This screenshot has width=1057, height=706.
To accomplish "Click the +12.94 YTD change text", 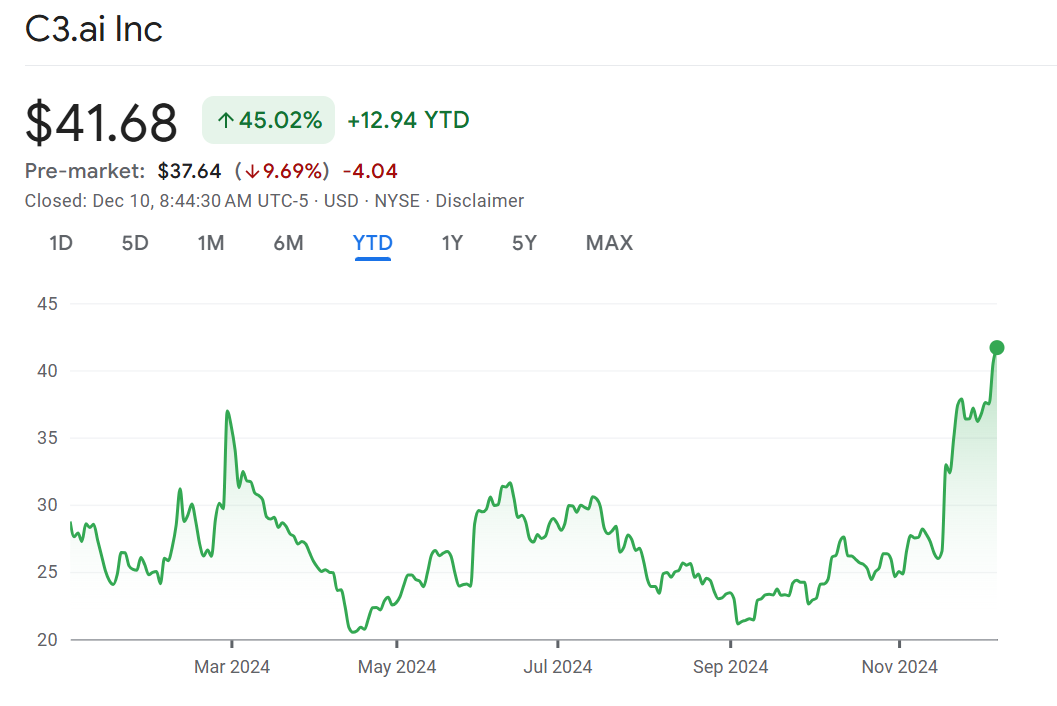I will [408, 121].
